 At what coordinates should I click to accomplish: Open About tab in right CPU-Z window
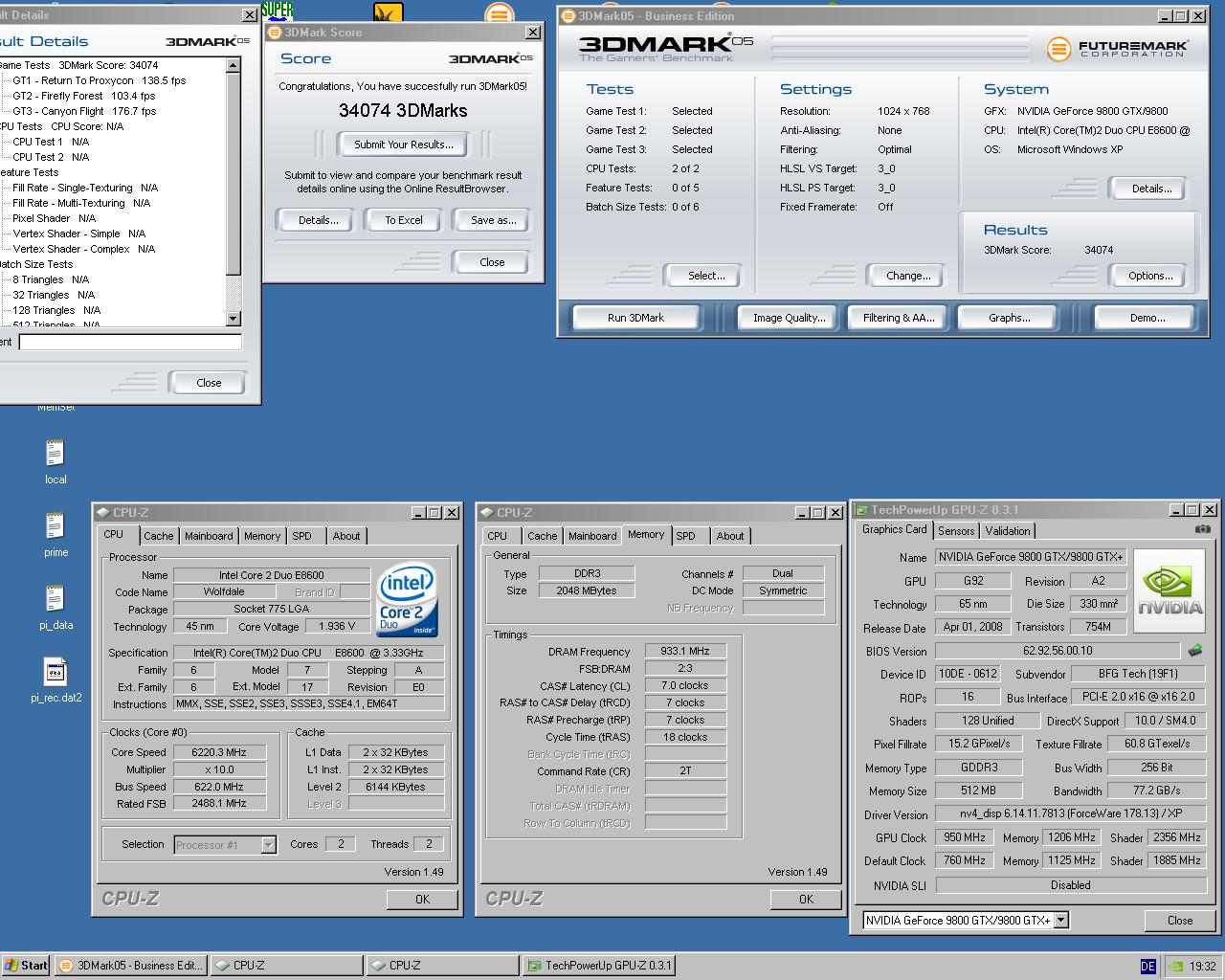(730, 536)
